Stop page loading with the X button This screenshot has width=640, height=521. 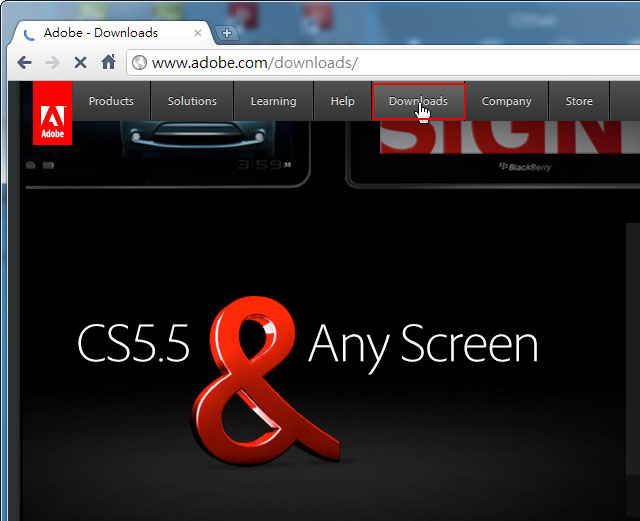pyautogui.click(x=80, y=62)
